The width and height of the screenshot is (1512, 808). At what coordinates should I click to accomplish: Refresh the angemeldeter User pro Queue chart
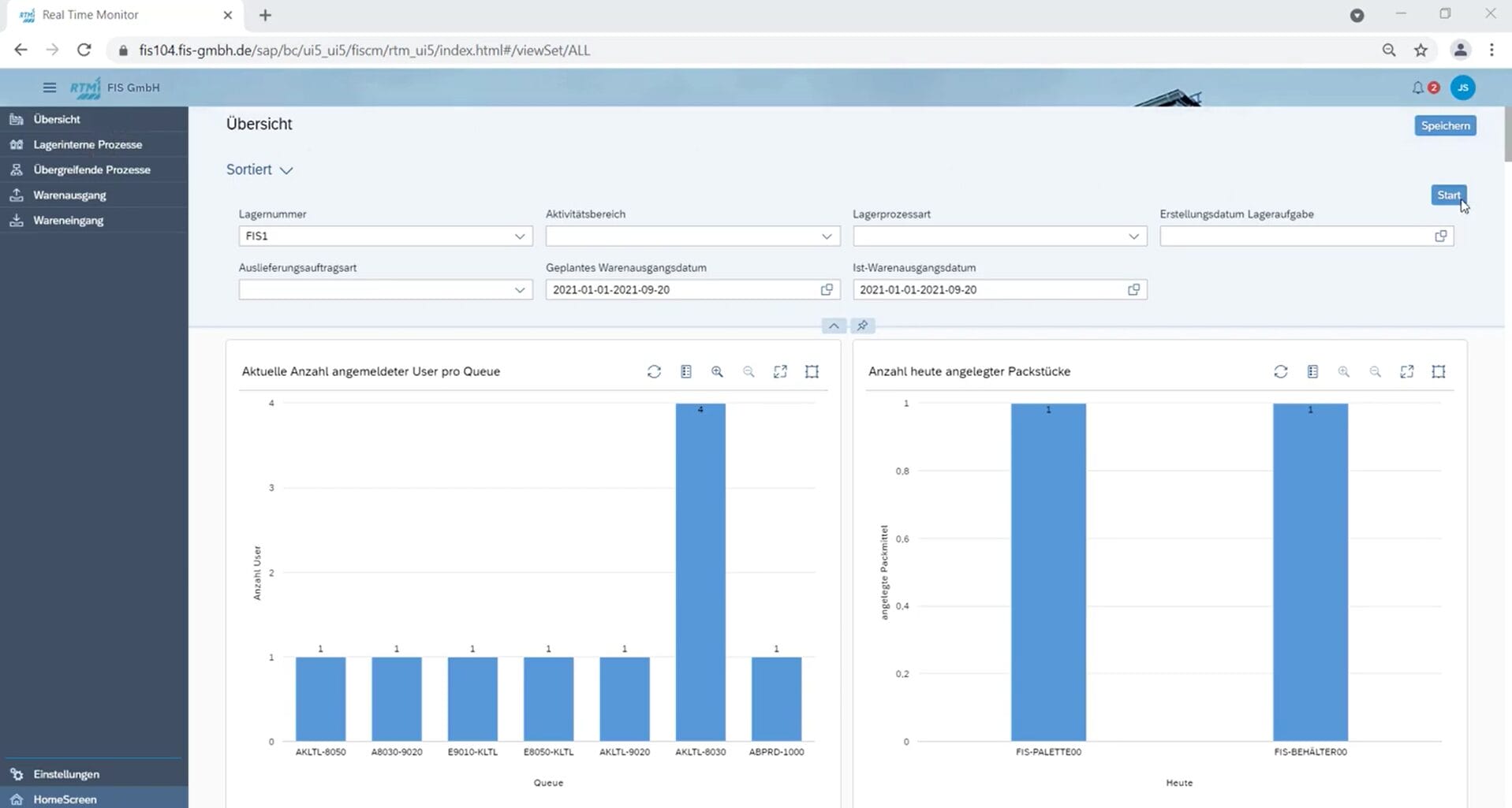tap(654, 371)
